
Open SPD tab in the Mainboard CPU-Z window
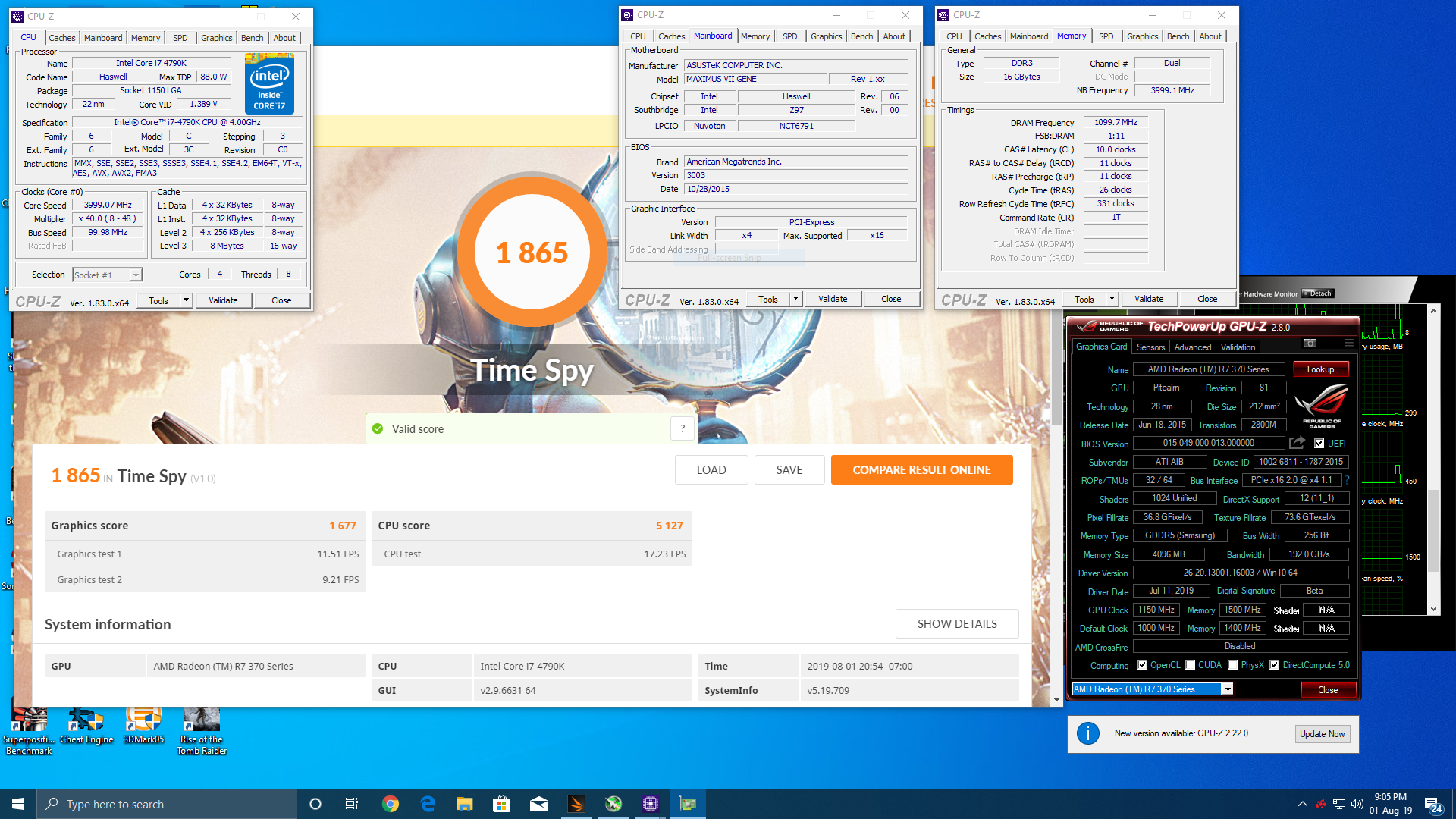click(x=790, y=36)
